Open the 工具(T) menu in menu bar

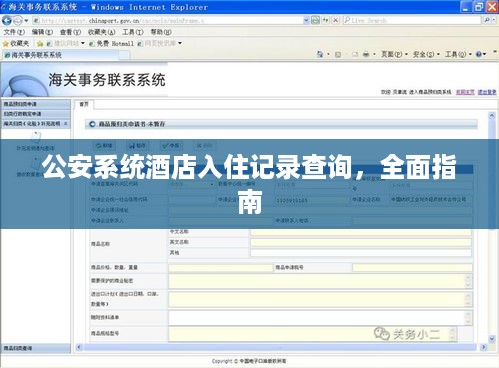(x=133, y=32)
